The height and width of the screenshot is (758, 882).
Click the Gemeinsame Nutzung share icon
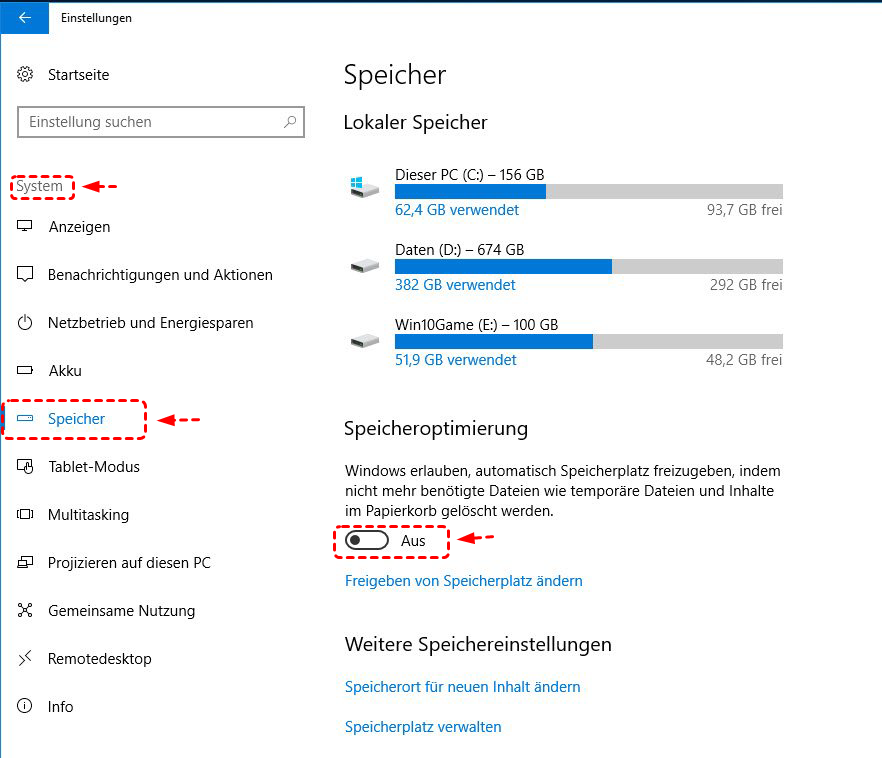point(26,611)
